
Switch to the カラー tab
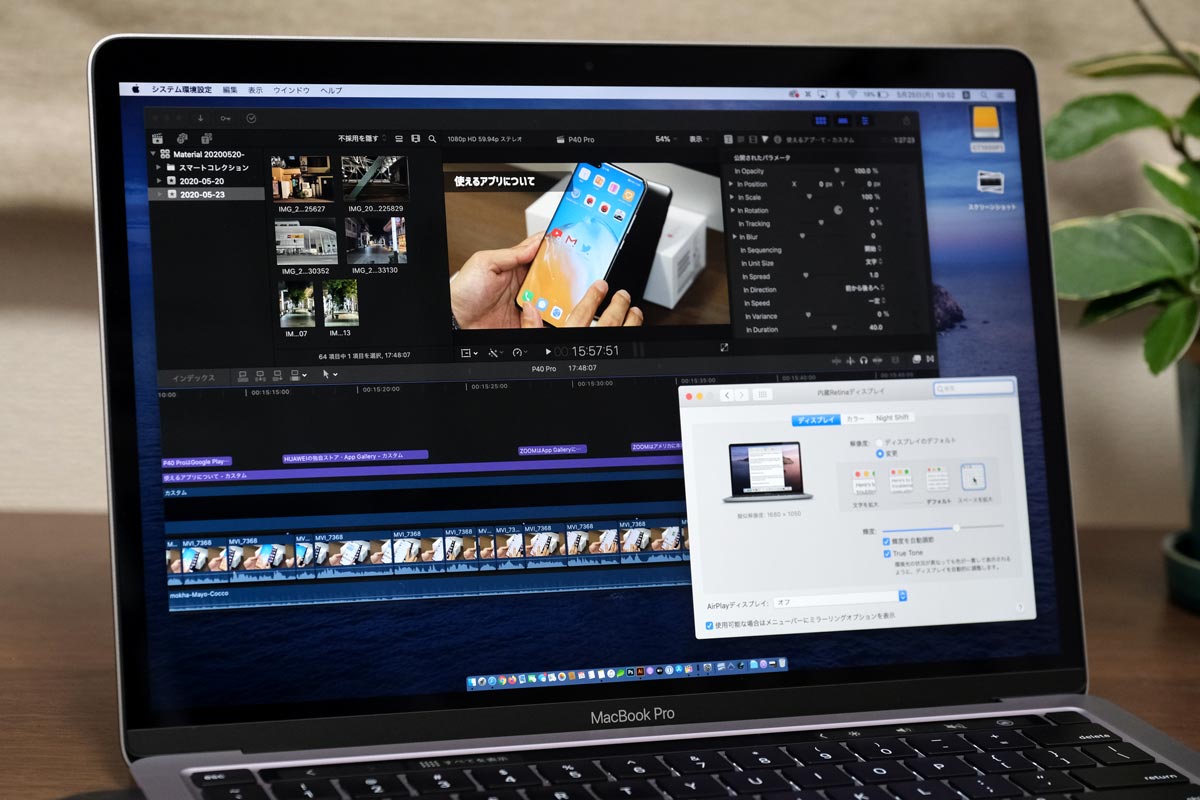855,419
